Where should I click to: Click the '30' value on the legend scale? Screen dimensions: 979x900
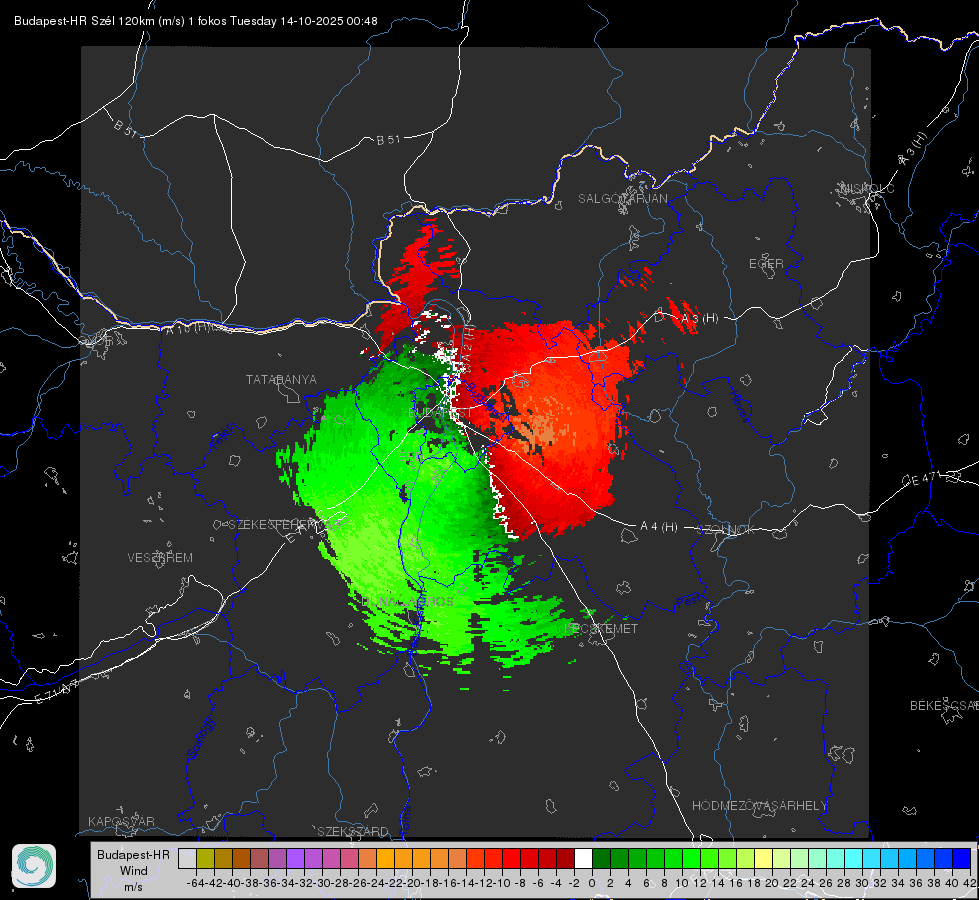click(x=862, y=883)
